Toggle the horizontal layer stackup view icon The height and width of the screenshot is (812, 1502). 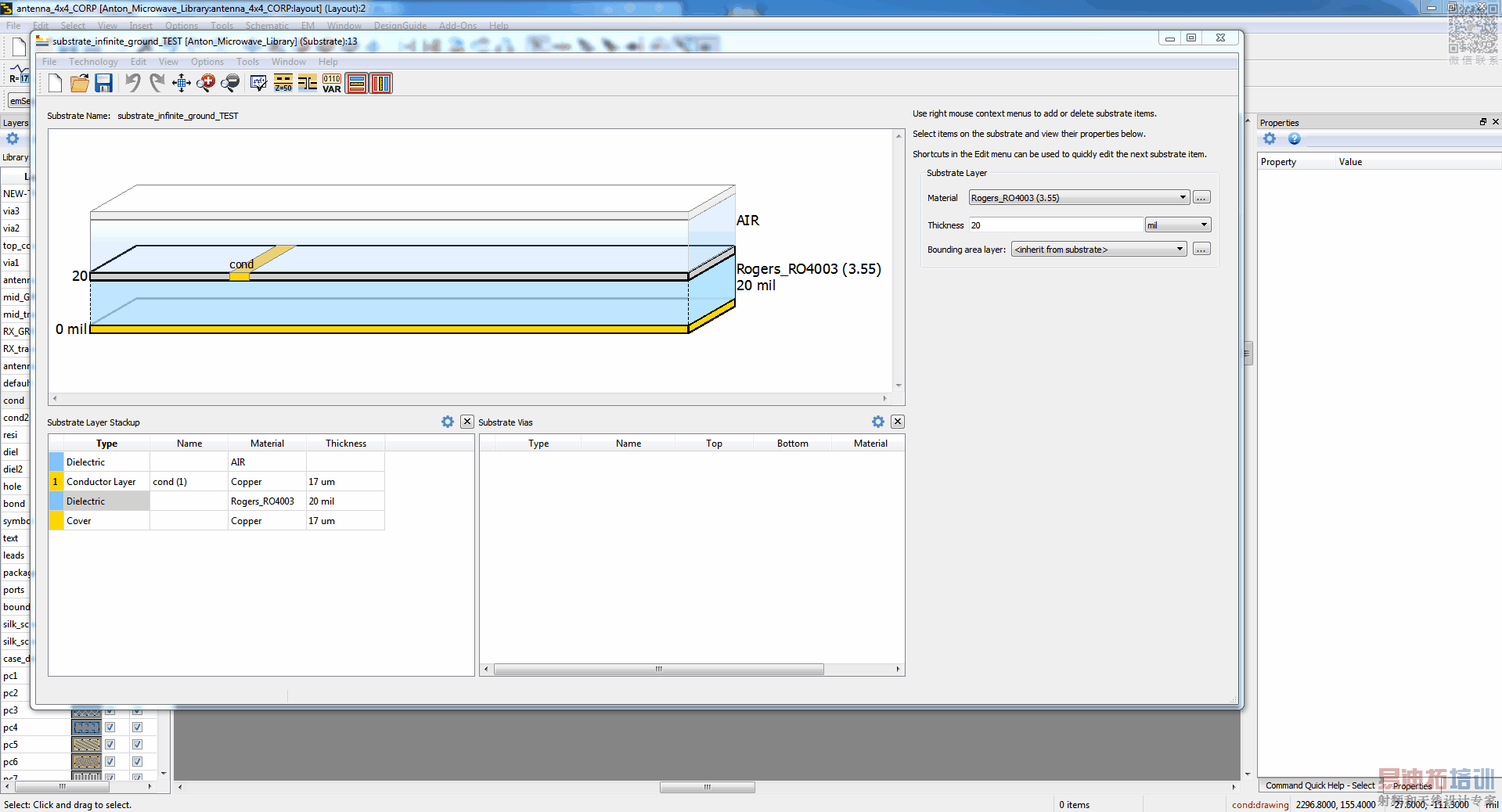tap(357, 83)
